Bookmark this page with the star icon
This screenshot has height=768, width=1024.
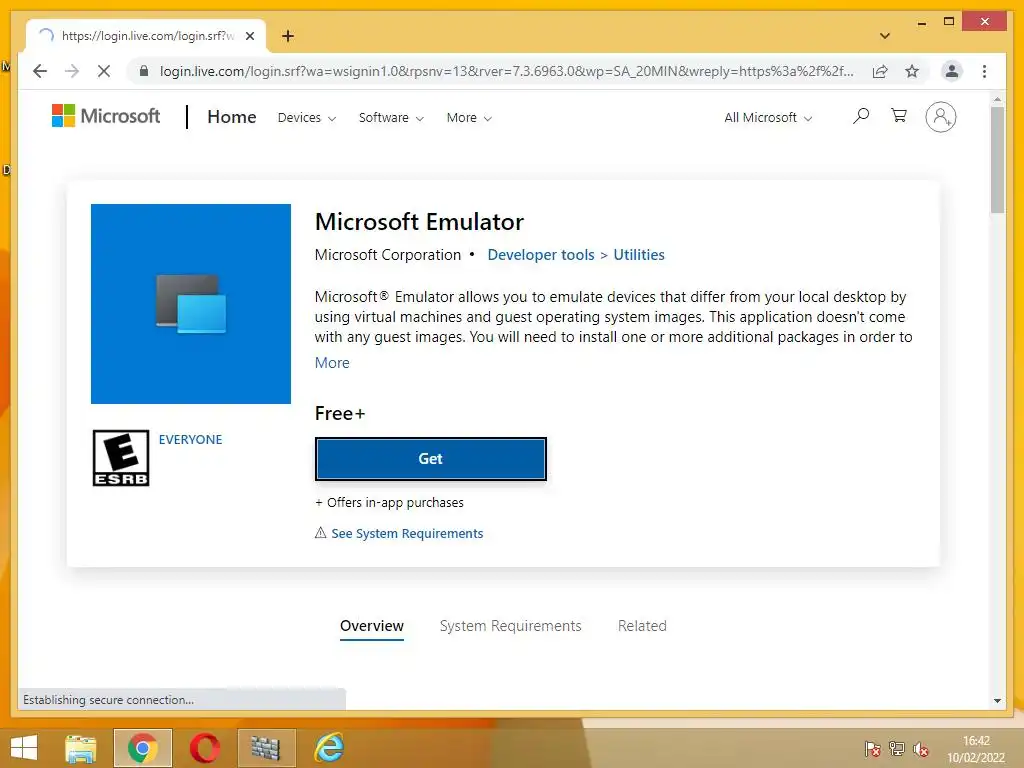(912, 71)
